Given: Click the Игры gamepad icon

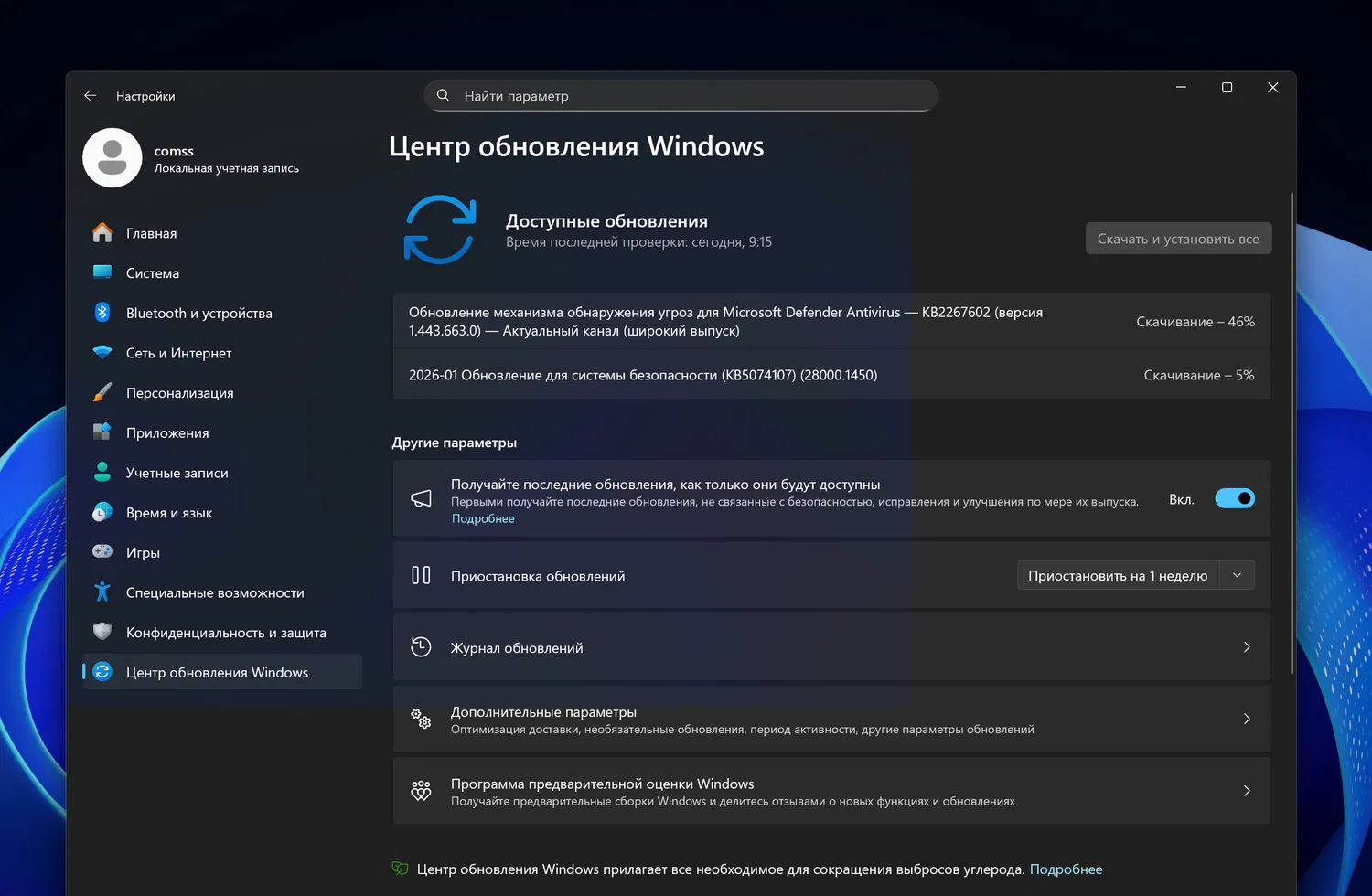Looking at the screenshot, I should point(102,552).
